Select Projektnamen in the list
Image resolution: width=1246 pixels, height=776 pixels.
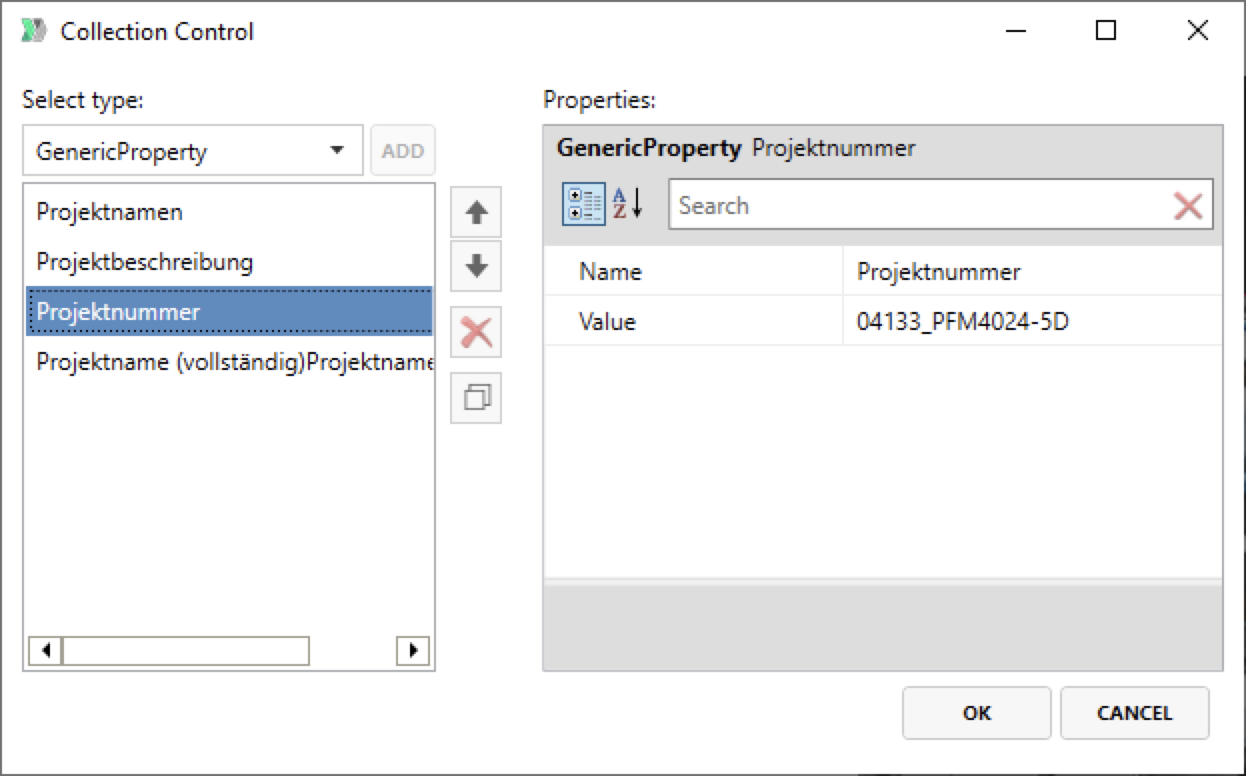[x=110, y=212]
